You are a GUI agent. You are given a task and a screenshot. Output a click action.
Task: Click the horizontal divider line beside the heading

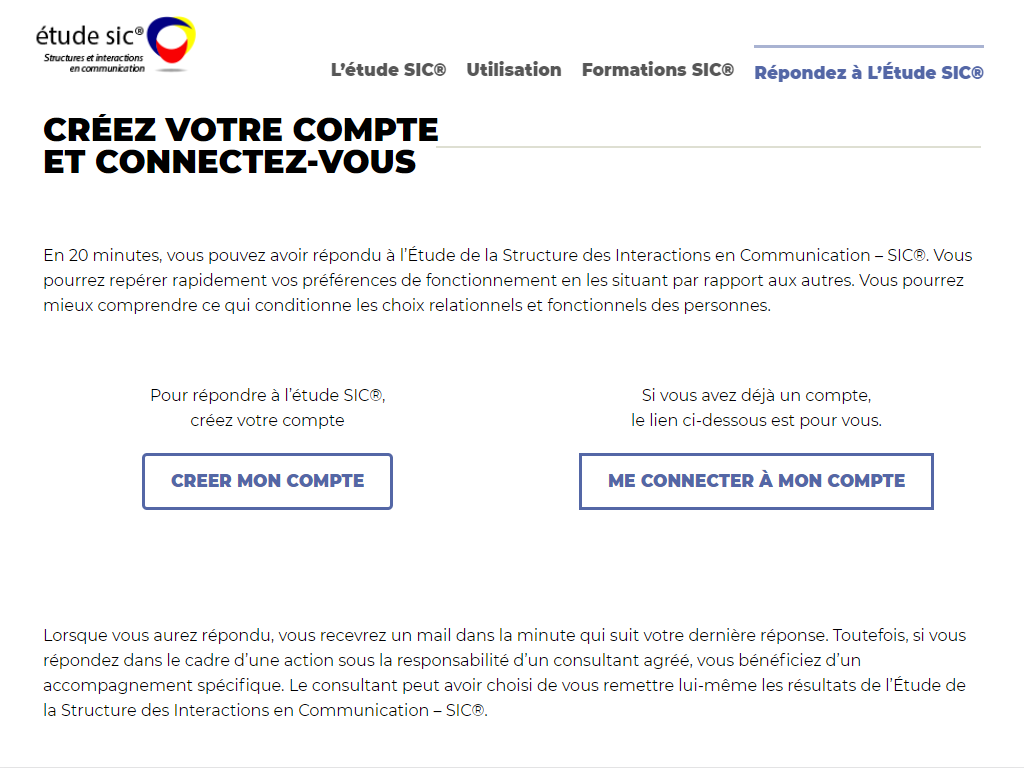point(709,147)
